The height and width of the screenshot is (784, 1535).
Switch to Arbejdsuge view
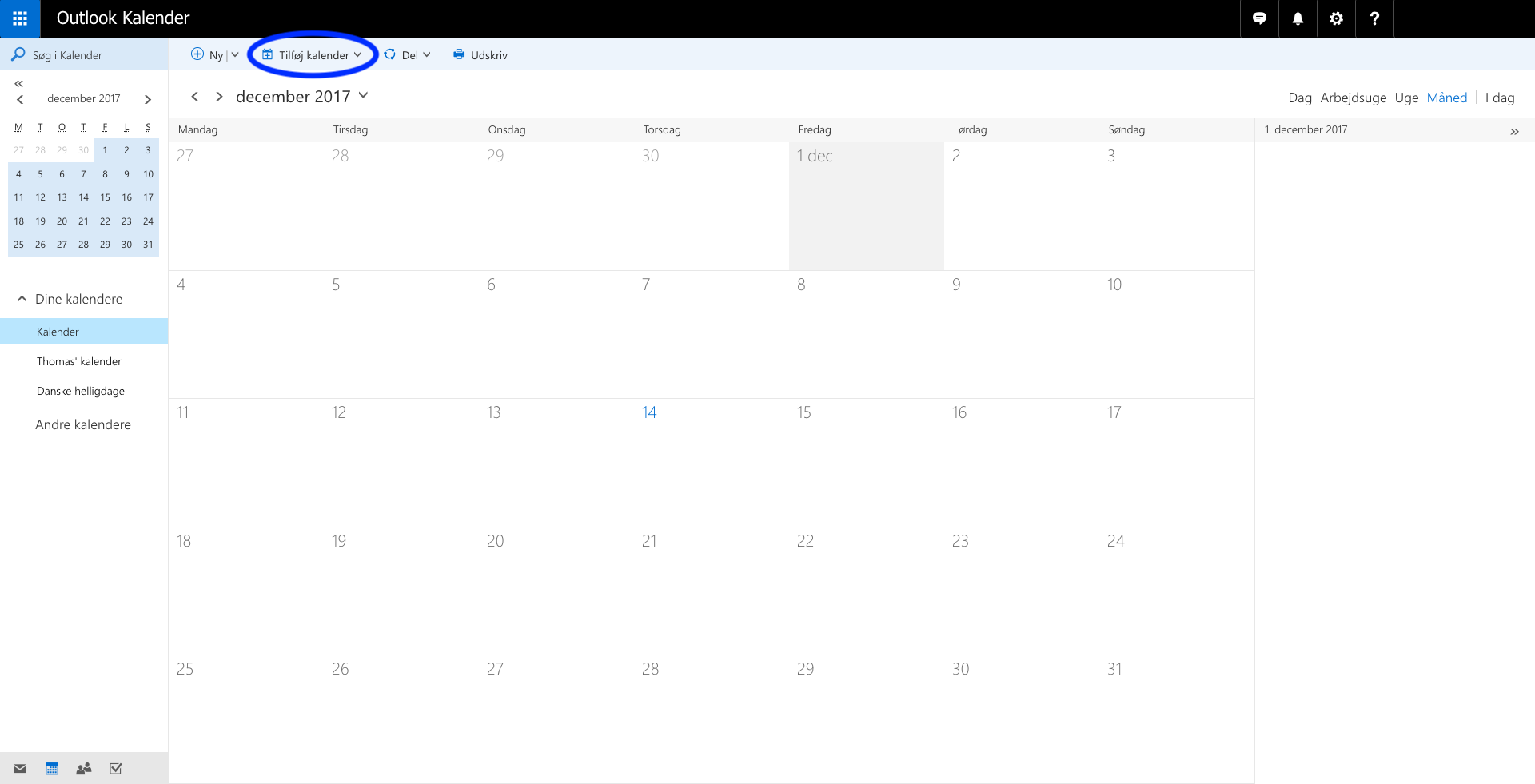click(1354, 98)
